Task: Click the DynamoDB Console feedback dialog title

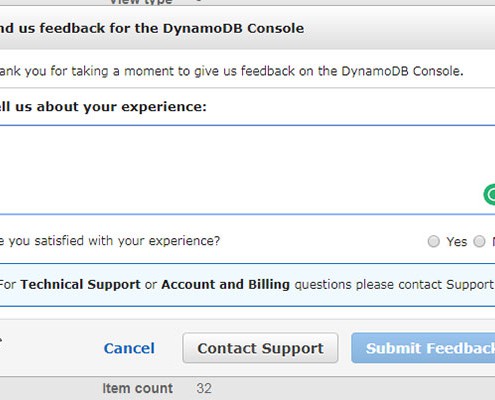Action: (152, 28)
